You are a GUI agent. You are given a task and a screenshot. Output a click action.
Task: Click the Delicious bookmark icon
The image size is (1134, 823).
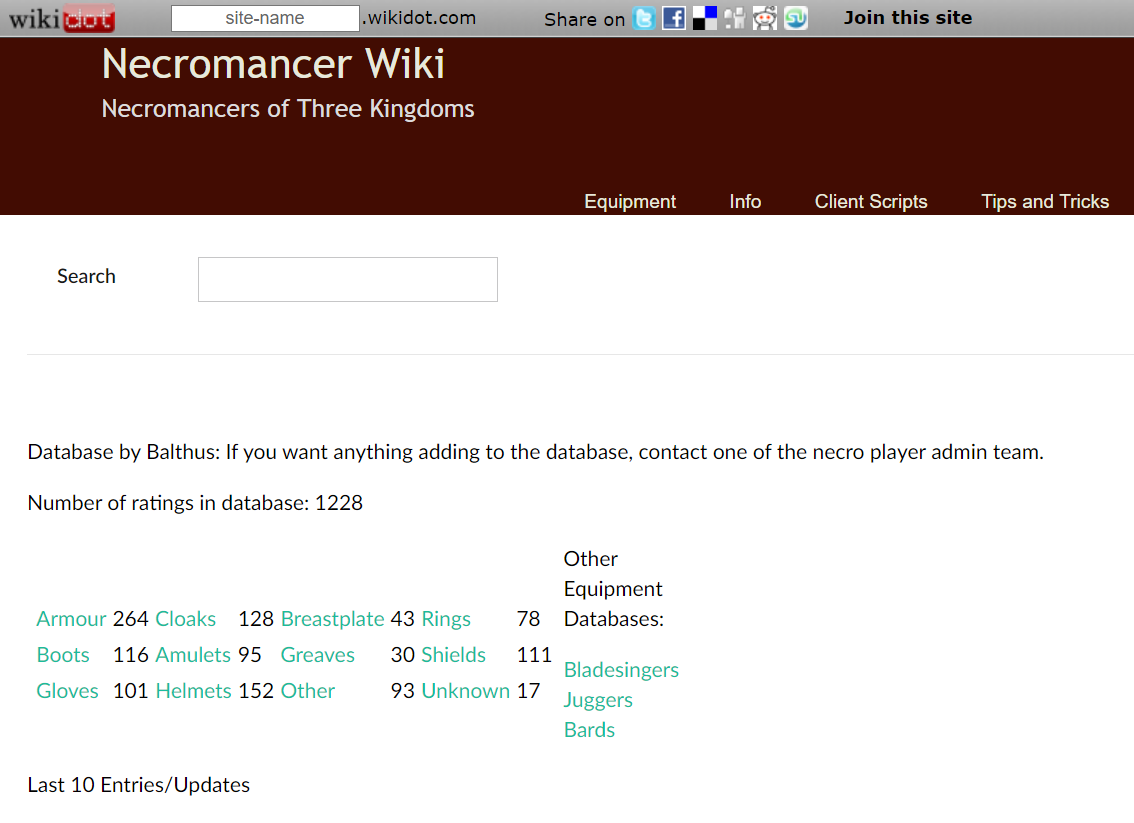705,18
